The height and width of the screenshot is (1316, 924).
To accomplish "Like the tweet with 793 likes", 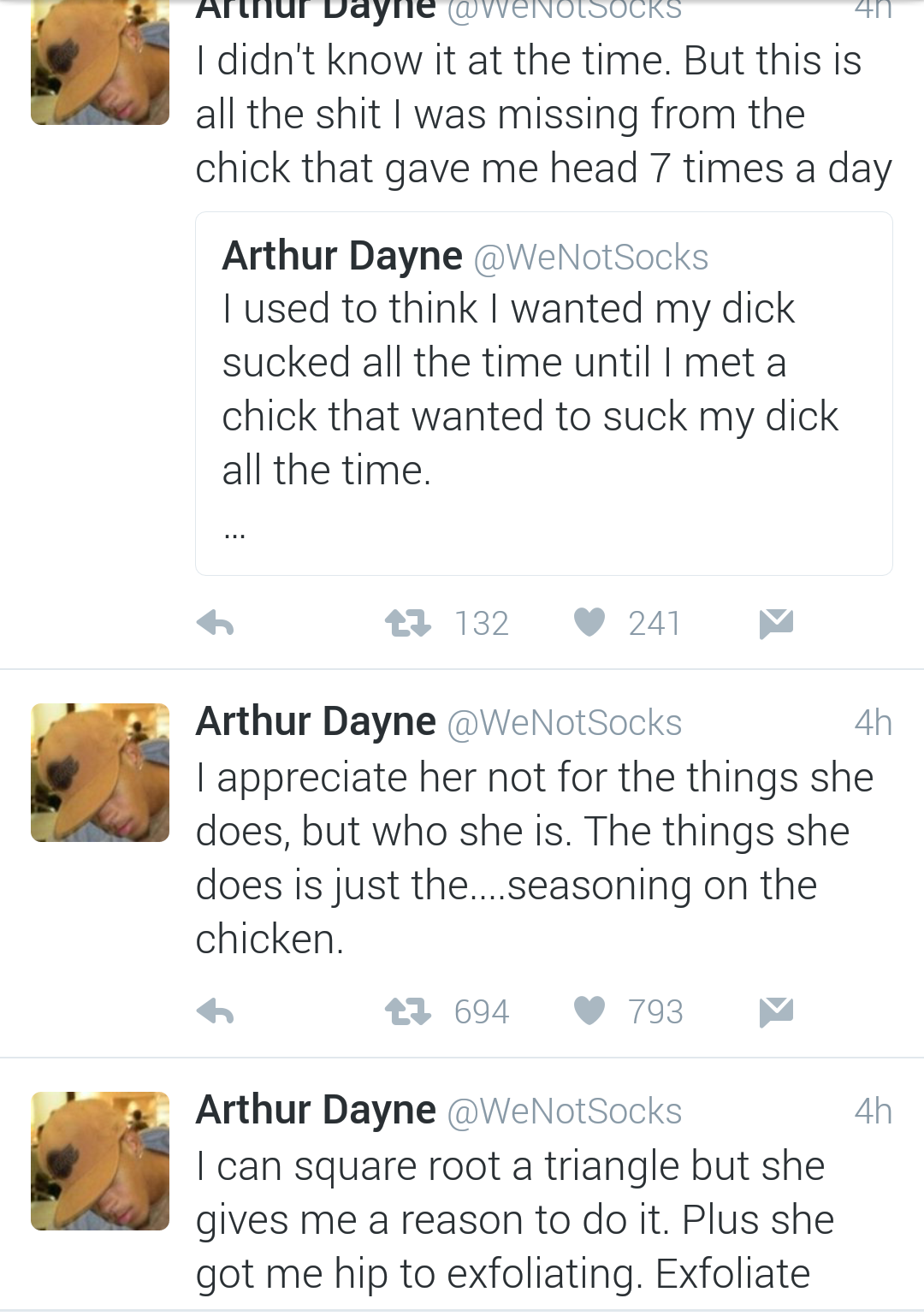I will pos(589,1011).
